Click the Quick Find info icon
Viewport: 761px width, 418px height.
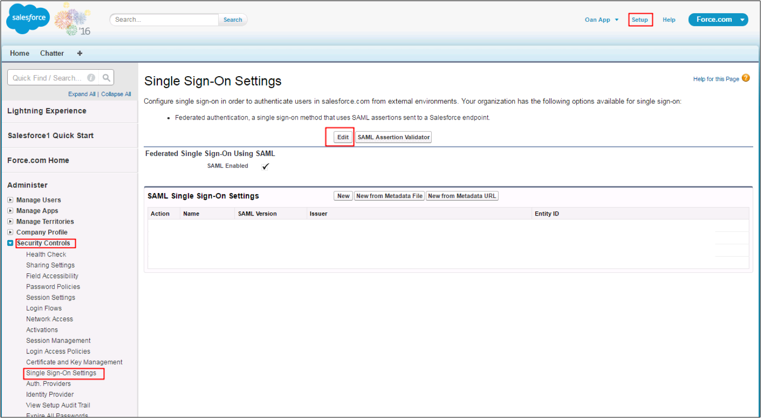click(91, 77)
